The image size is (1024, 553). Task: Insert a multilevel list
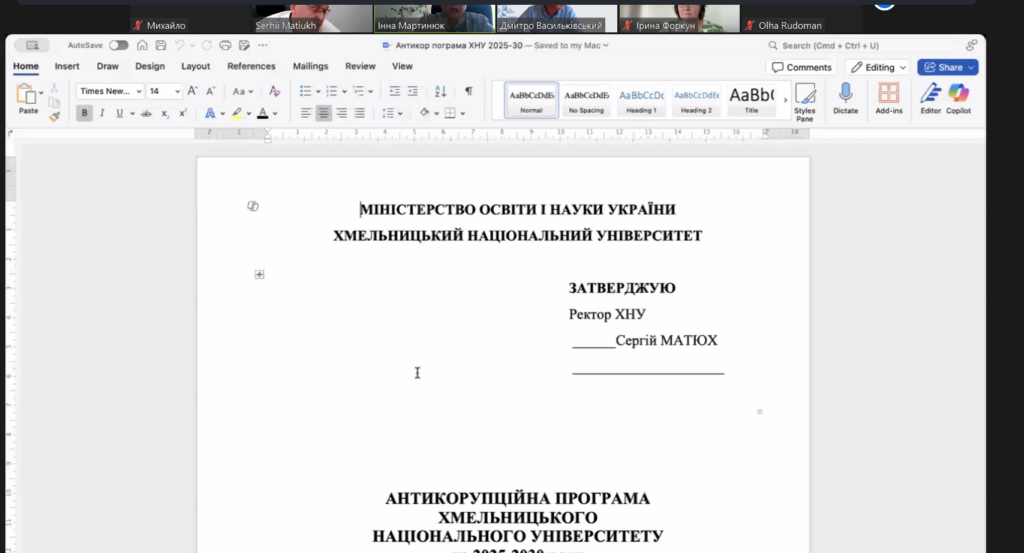coord(358,91)
